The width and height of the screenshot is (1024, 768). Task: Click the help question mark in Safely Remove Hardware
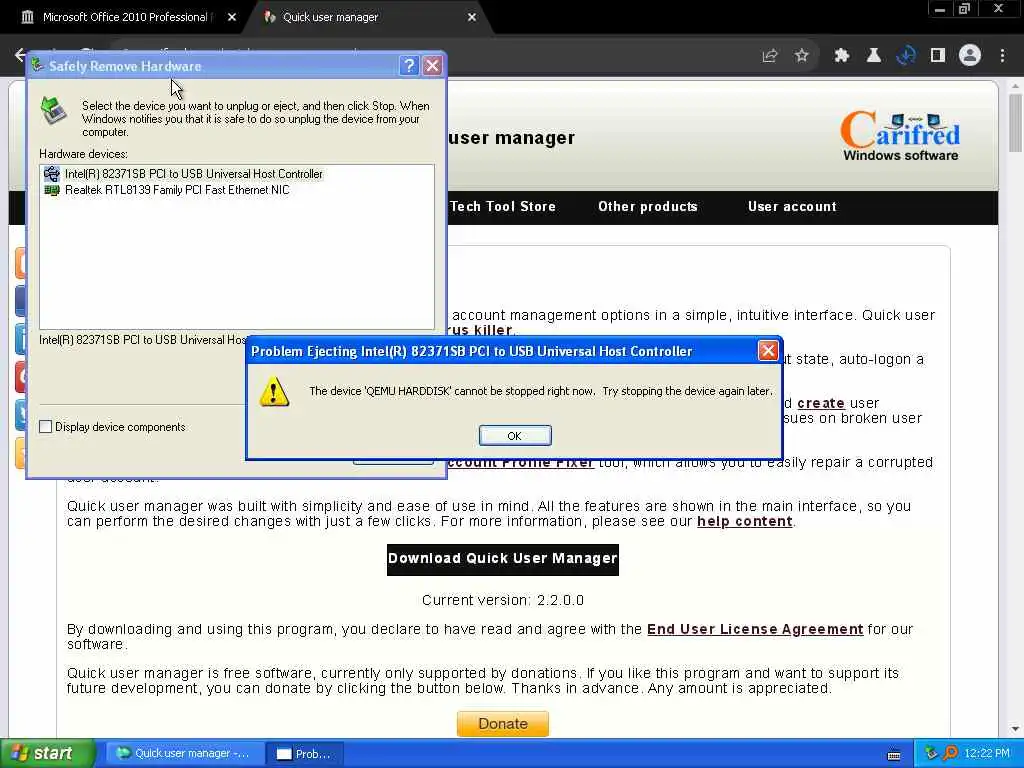click(x=409, y=65)
